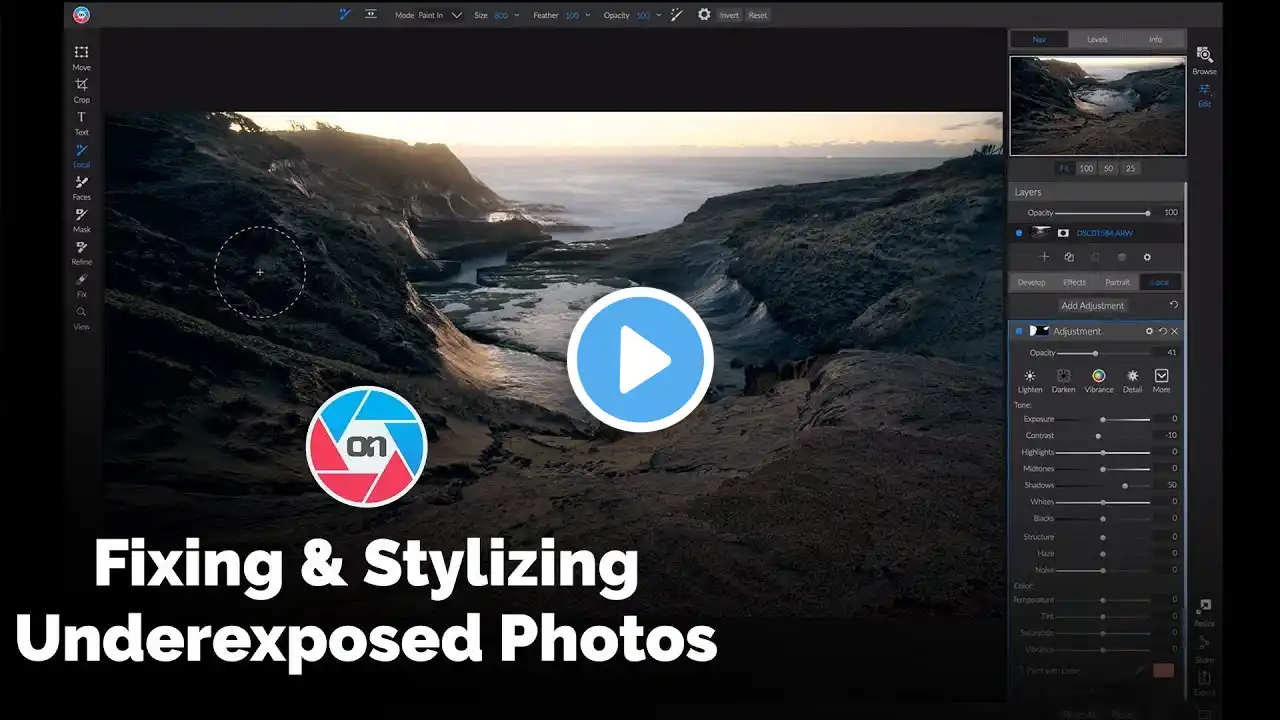The image size is (1280, 720).
Task: Choose the Faces tool in left toolbar
Action: coord(81,186)
